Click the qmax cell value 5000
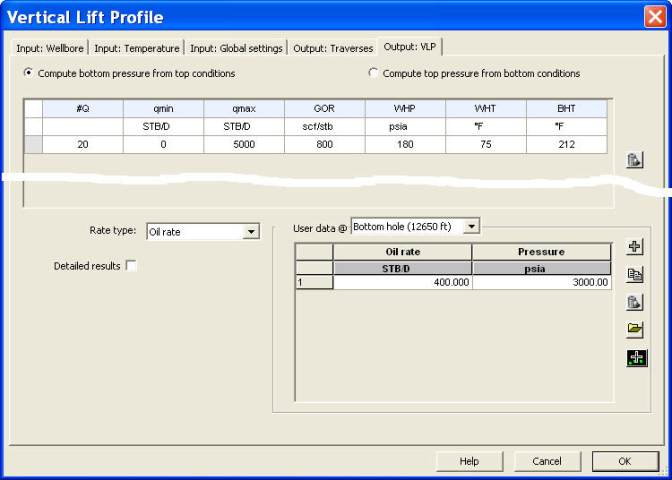This screenshot has height=480, width=672. point(244,144)
